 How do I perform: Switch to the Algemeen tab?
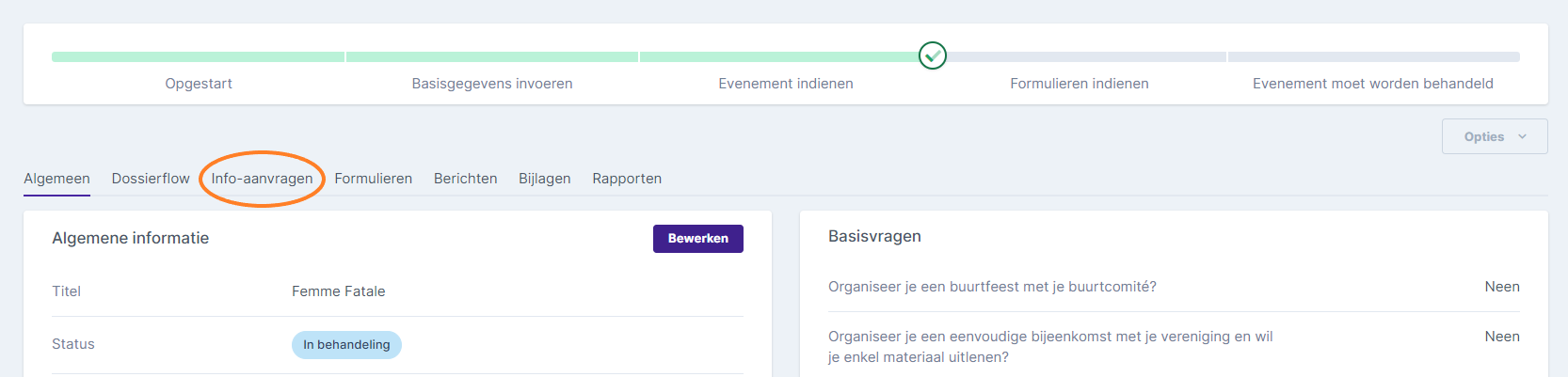[x=57, y=179]
